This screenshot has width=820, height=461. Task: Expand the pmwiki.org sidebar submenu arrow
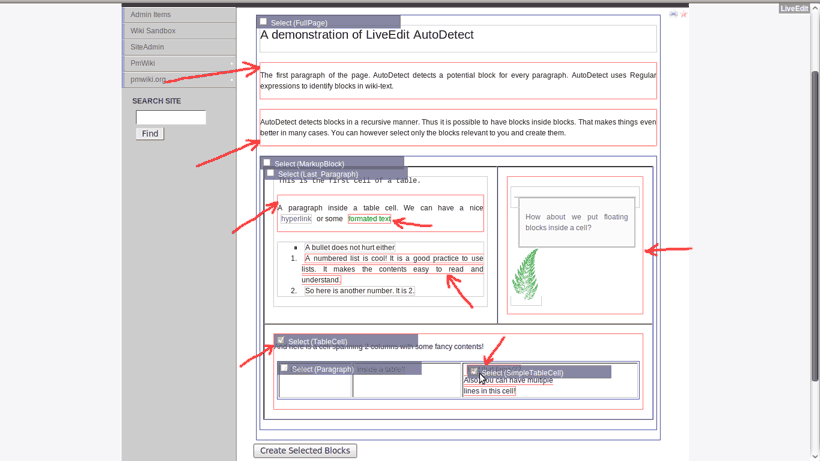click(x=231, y=79)
